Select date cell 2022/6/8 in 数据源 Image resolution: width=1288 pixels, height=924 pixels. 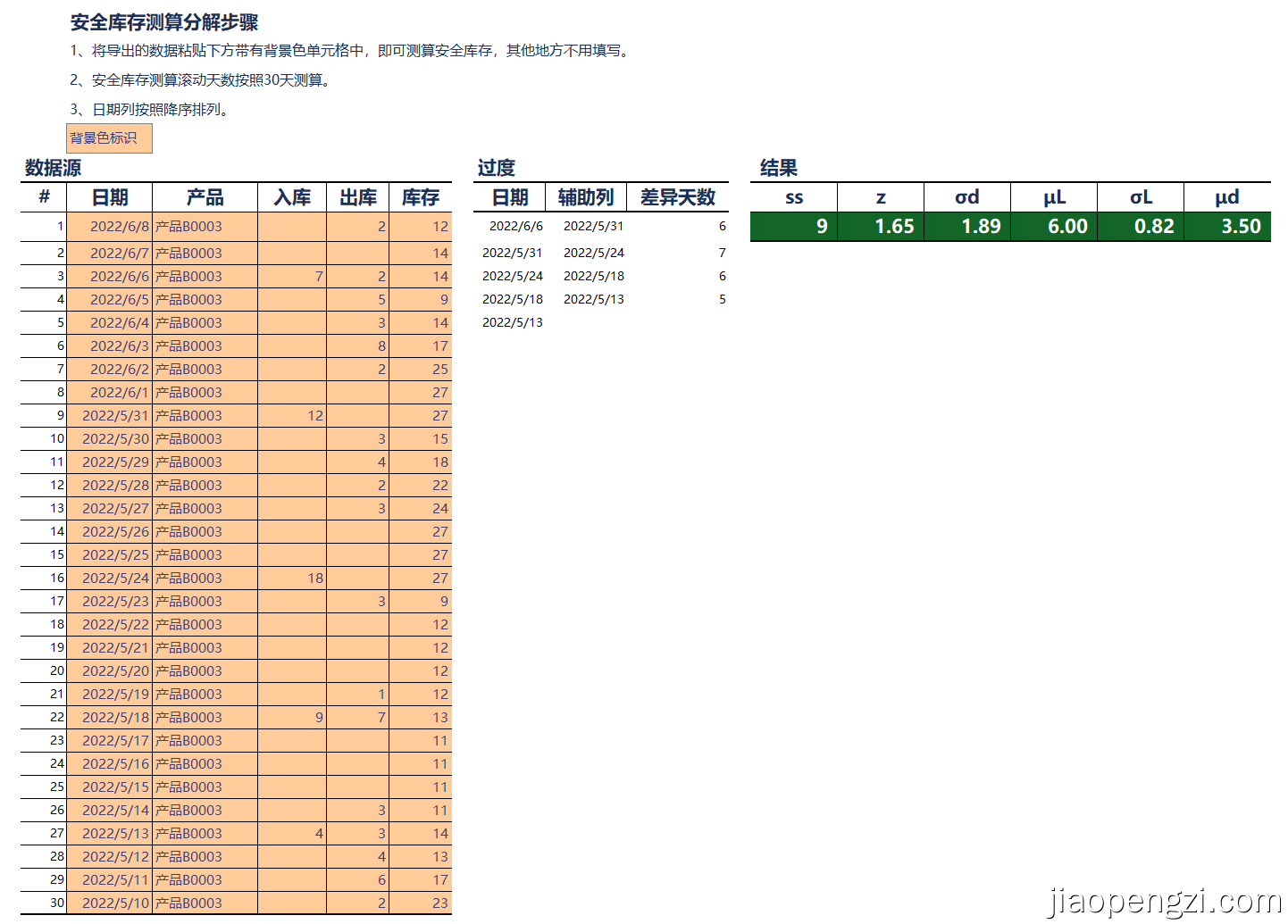pyautogui.click(x=110, y=227)
